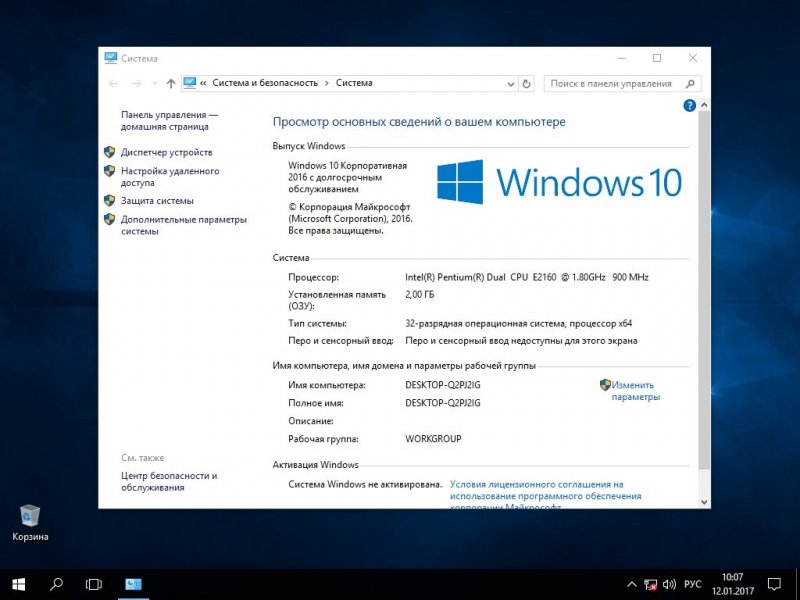Screen dimensions: 800x600
Task: Open Task View on taskbar
Action: 94,584
